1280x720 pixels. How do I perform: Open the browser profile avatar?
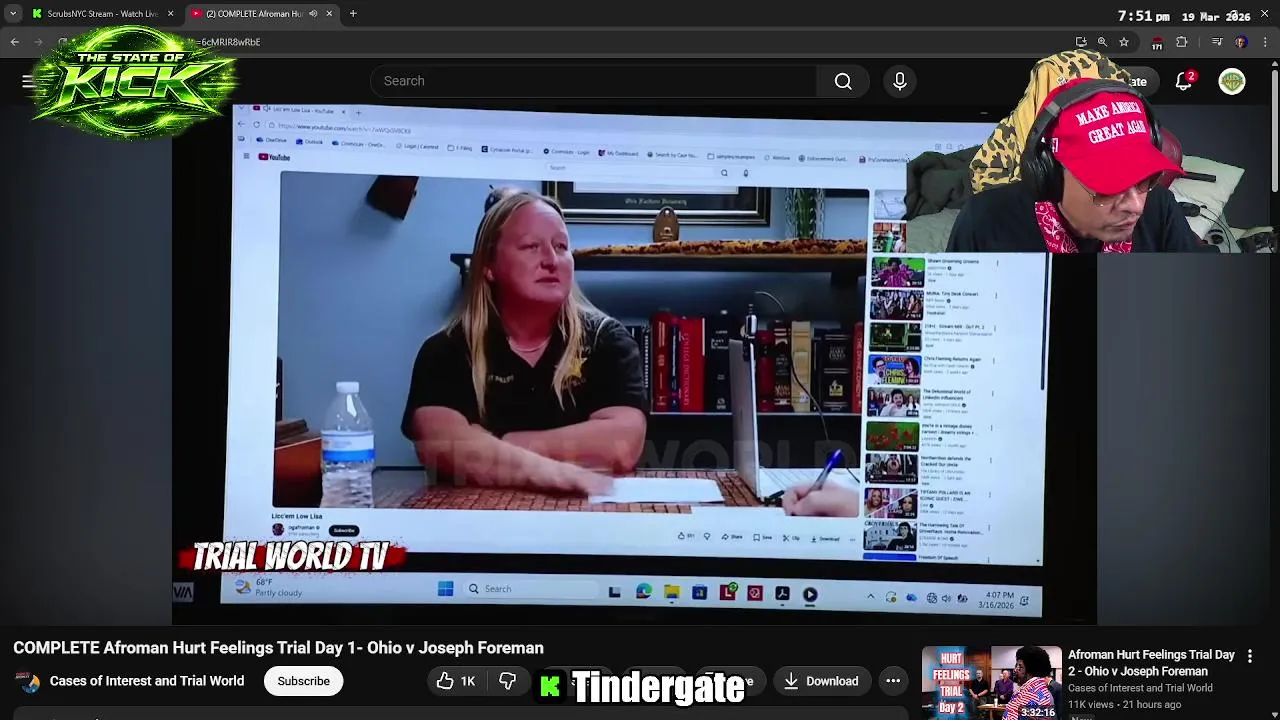(x=1241, y=42)
